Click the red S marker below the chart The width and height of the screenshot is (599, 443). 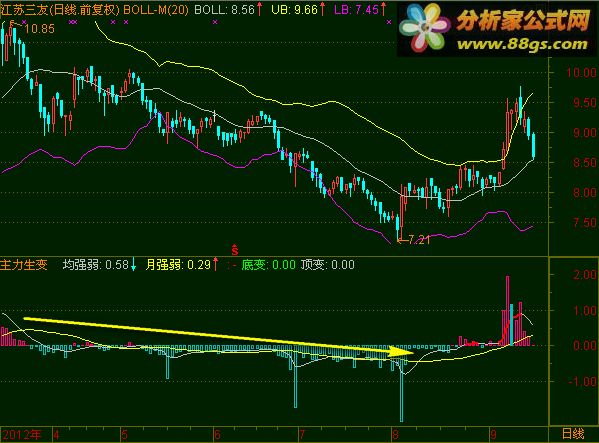point(235,250)
